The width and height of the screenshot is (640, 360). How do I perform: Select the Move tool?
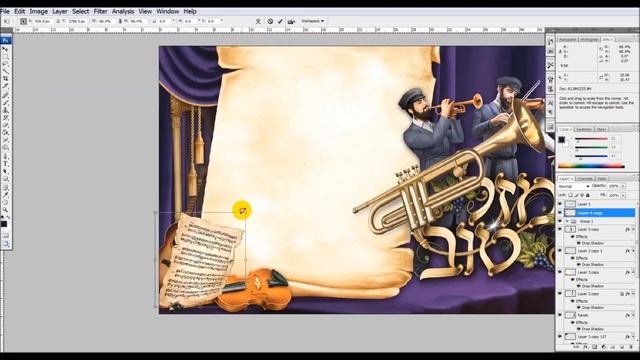(x=6, y=49)
